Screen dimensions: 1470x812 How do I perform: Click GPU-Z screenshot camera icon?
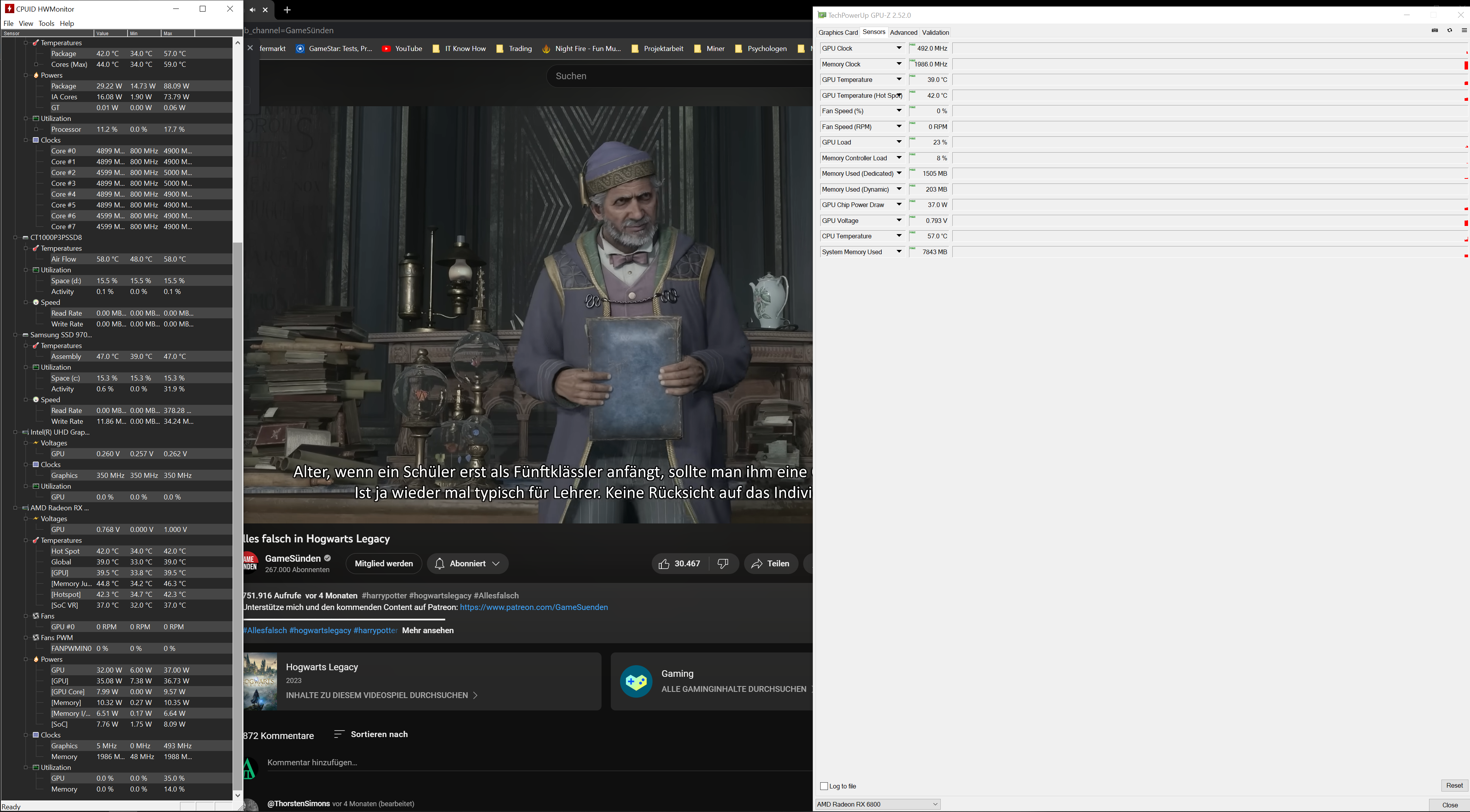pyautogui.click(x=1434, y=31)
